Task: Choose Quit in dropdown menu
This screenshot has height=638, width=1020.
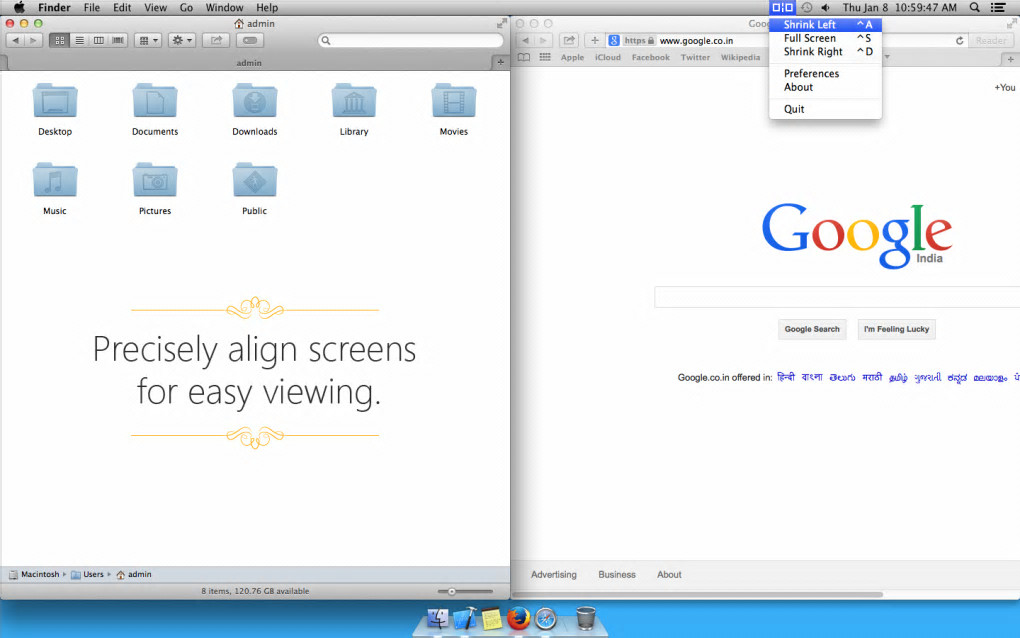Action: tap(825, 109)
